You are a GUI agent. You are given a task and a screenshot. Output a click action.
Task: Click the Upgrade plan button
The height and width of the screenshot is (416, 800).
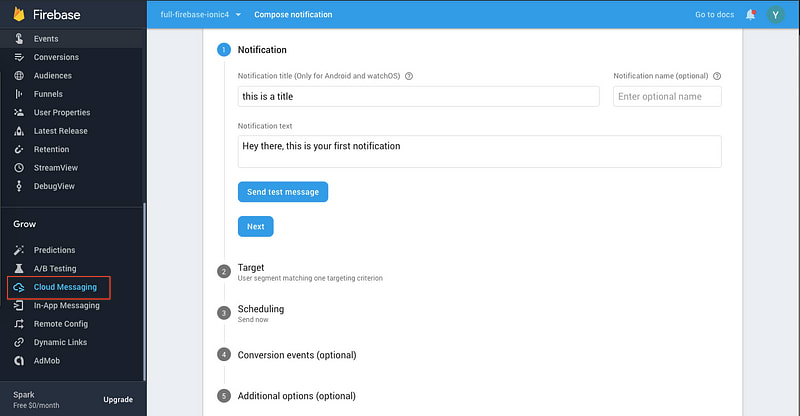118,400
